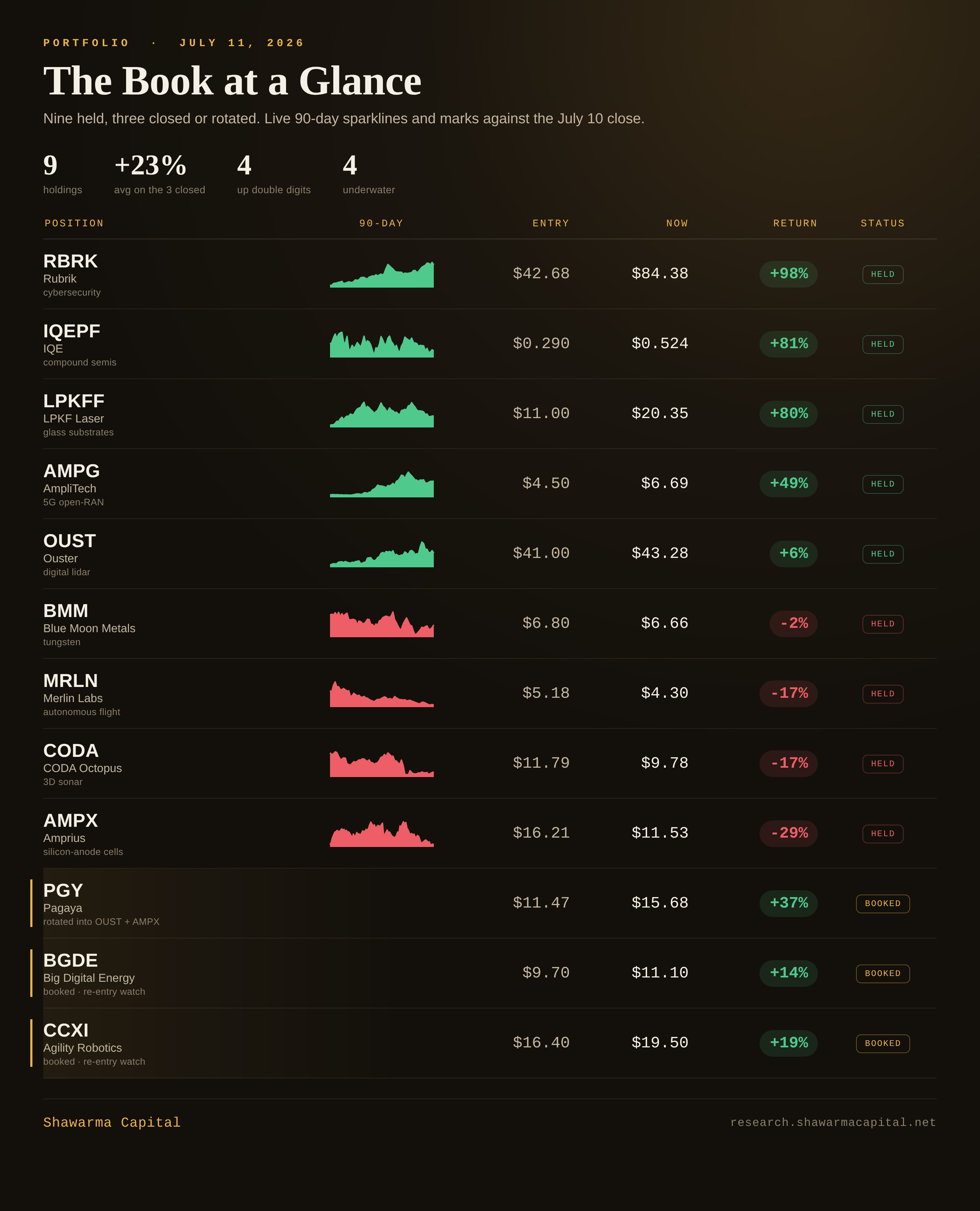Image resolution: width=980 pixels, height=1211 pixels.
Task: Open the BGDE Big Digital Energy position
Action: pyautogui.click(x=94, y=975)
